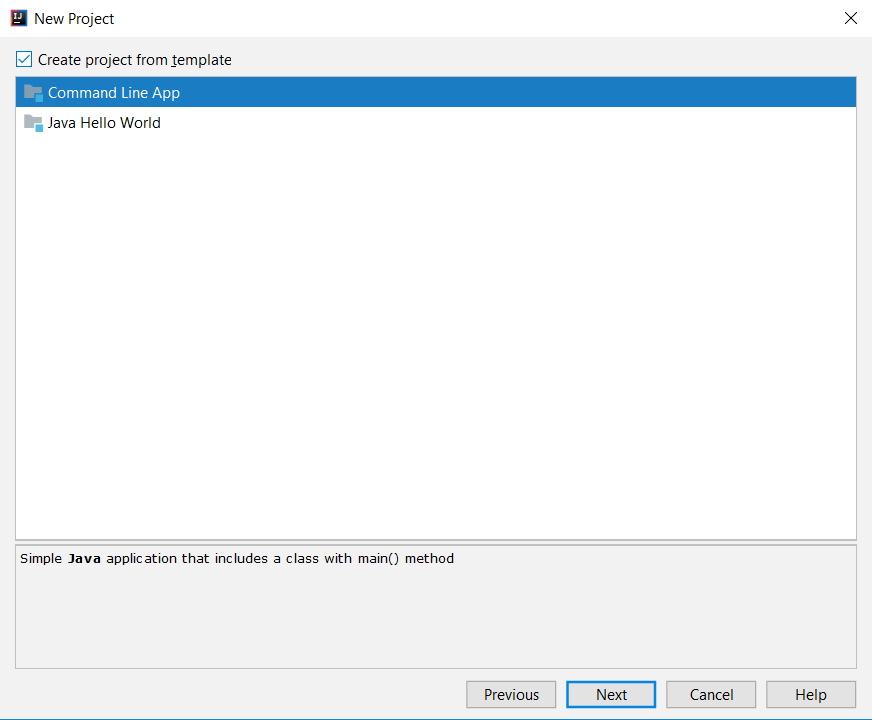The width and height of the screenshot is (872, 720).
Task: Dismiss the dialog with Cancel
Action: pyautogui.click(x=711, y=694)
